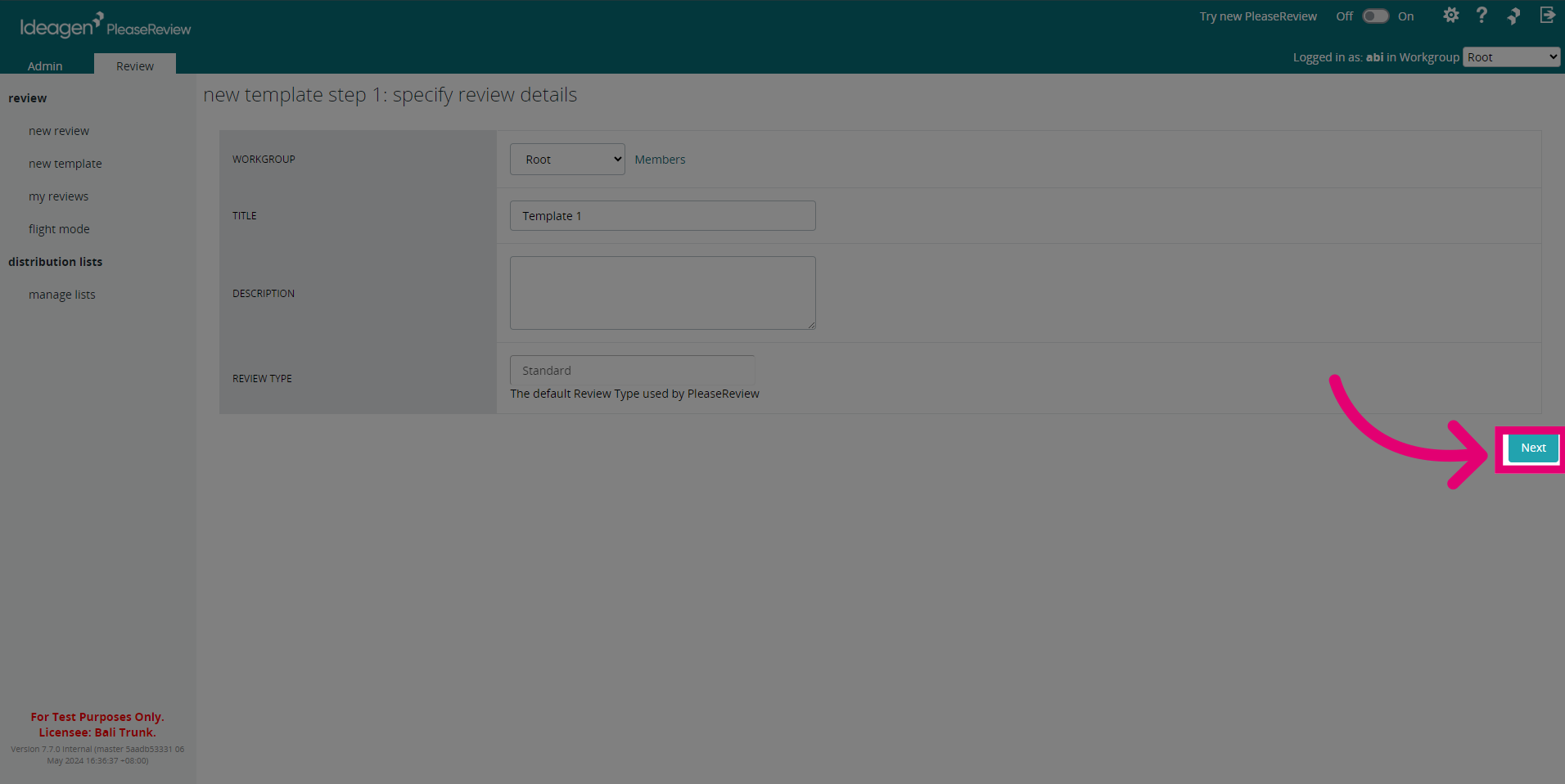Open the settings gear icon
Image resolution: width=1565 pixels, height=784 pixels.
click(x=1450, y=16)
